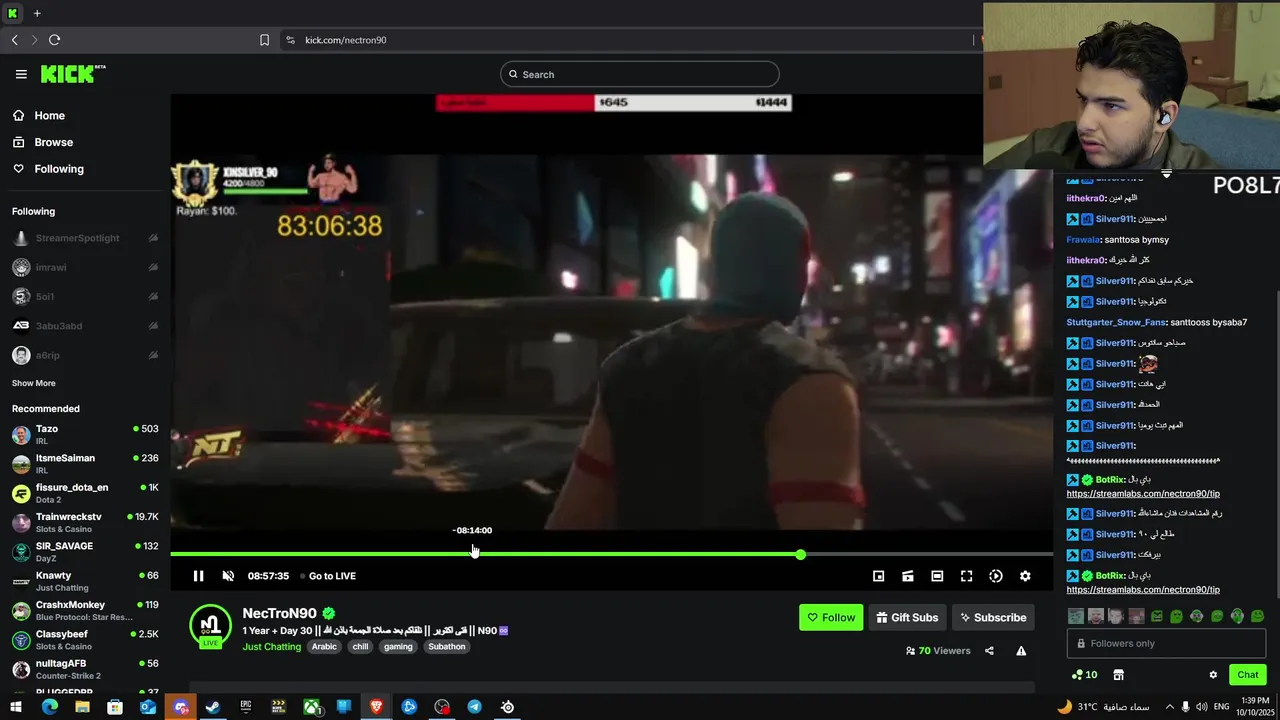
Task: Open Following in the sidebar
Action: point(59,169)
